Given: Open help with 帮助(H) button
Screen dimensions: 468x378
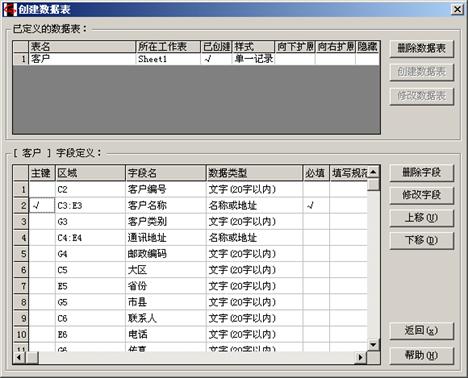Looking at the screenshot, I should [422, 356].
